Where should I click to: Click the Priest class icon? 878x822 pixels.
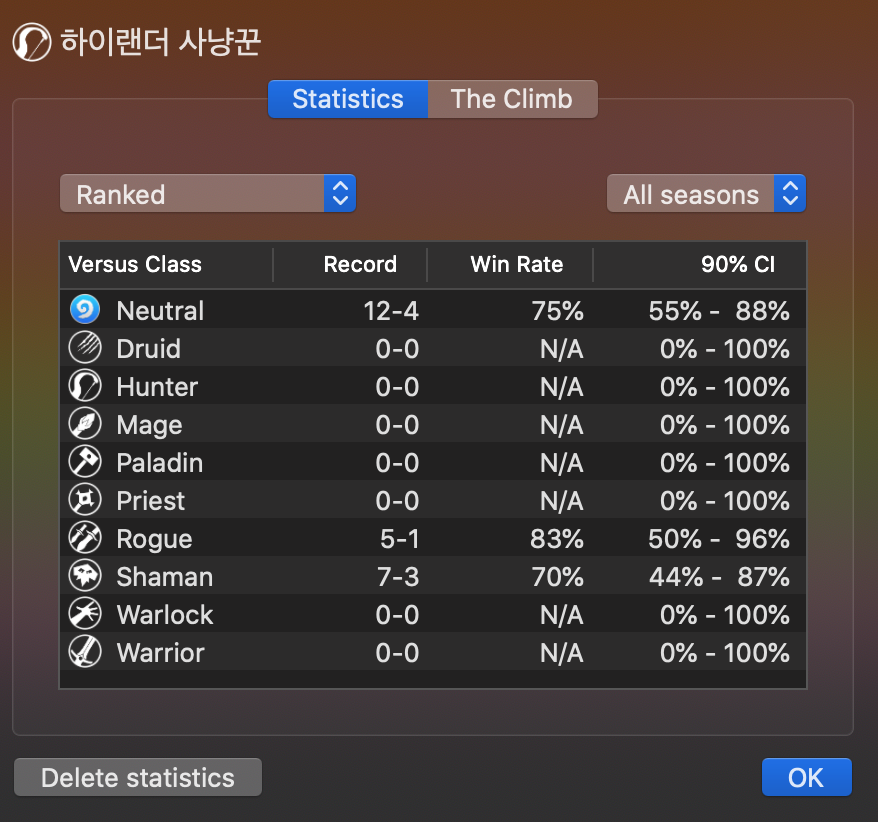coord(85,499)
